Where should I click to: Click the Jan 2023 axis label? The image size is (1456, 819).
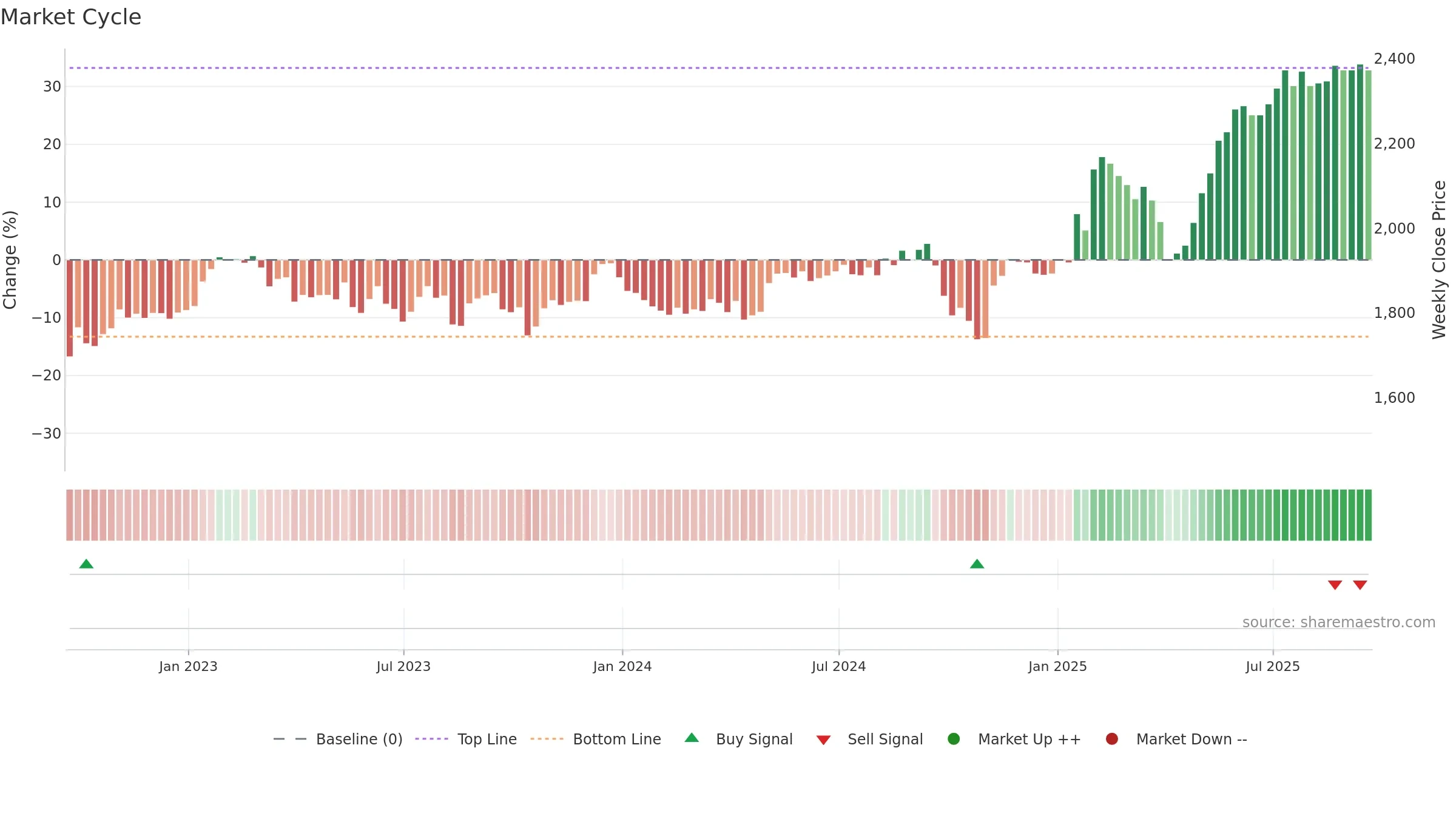(x=188, y=666)
